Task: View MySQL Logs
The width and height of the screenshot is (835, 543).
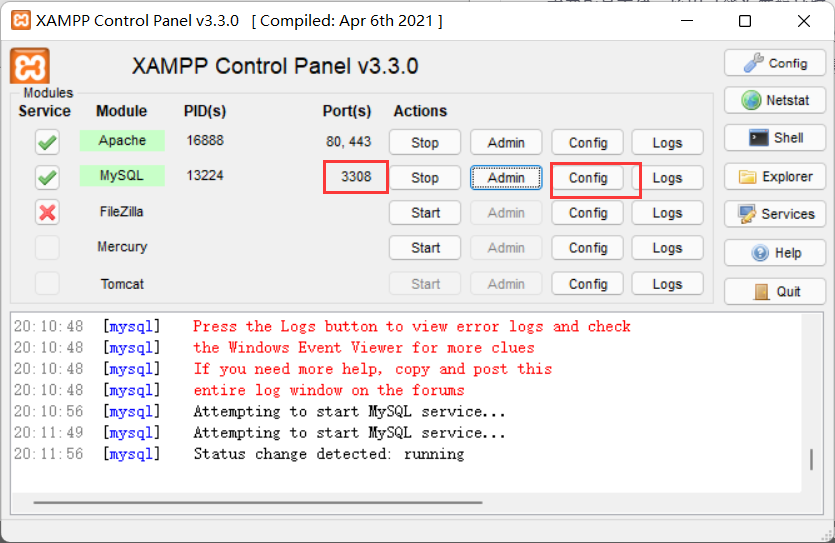Action: coord(667,178)
